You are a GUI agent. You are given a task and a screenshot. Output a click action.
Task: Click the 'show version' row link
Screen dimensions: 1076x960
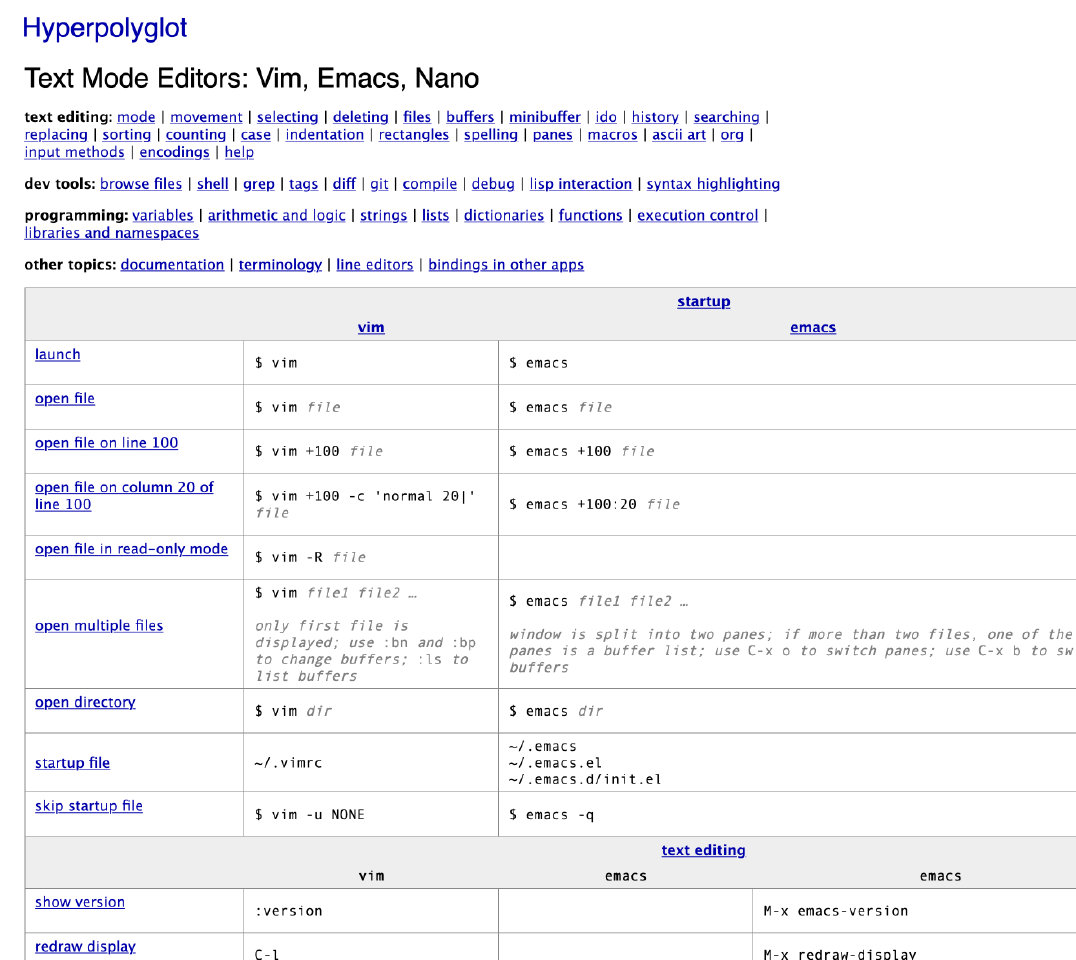click(80, 902)
